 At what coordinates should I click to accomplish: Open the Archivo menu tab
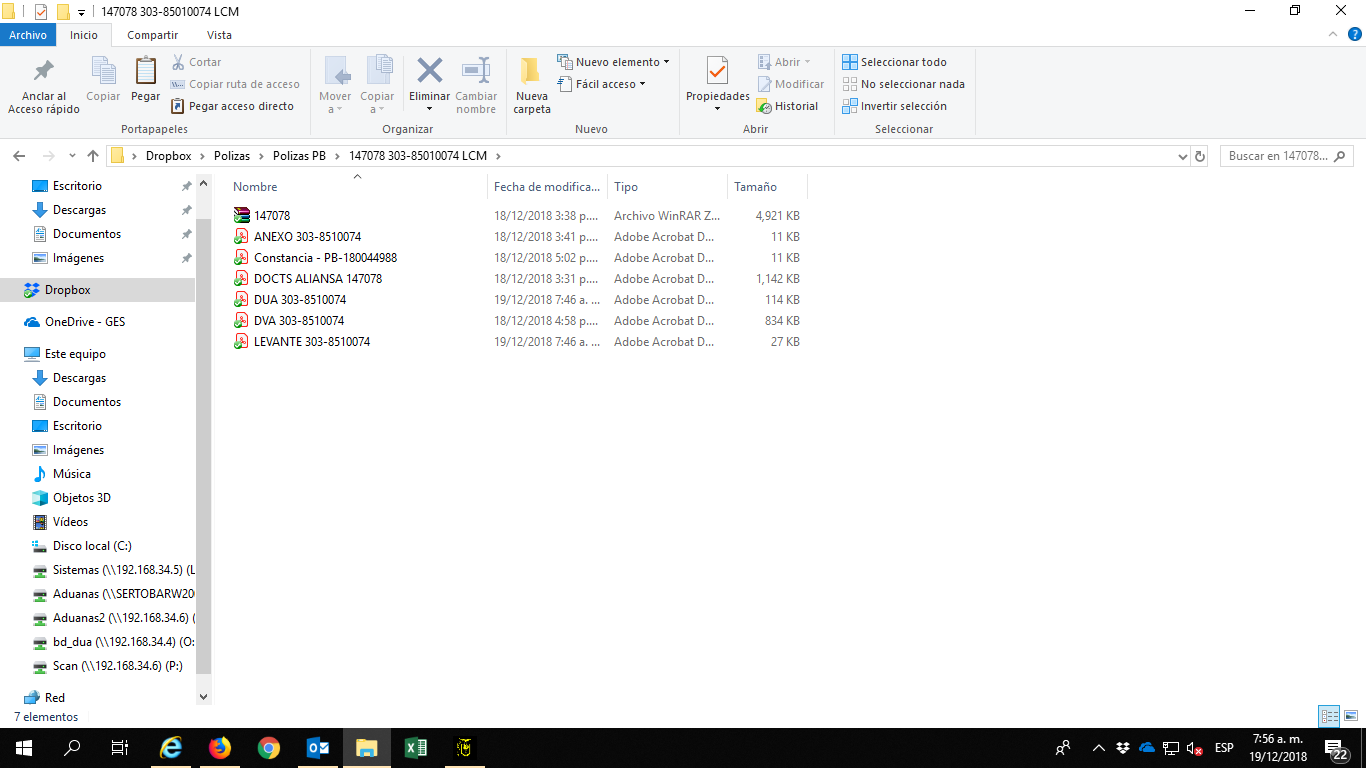click(x=28, y=35)
